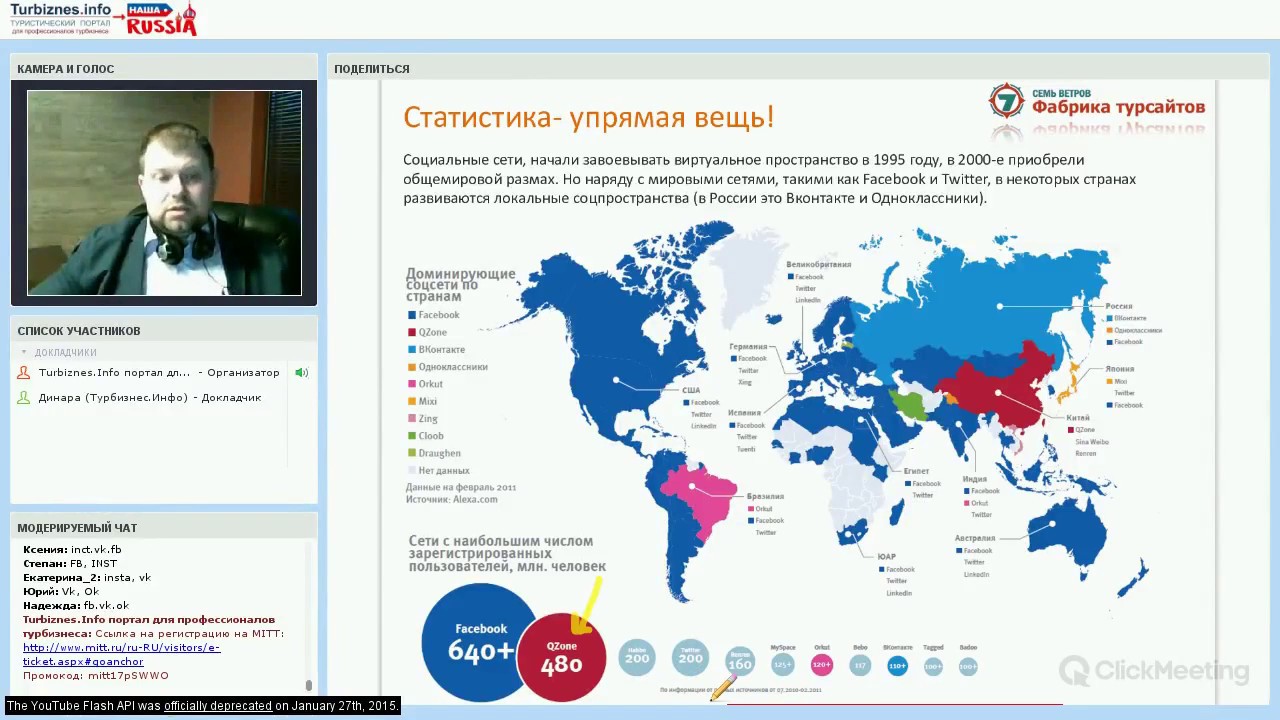Screen dimensions: 1280x720
Task: Open the 'officially deprecated' link
Action: coord(218,706)
